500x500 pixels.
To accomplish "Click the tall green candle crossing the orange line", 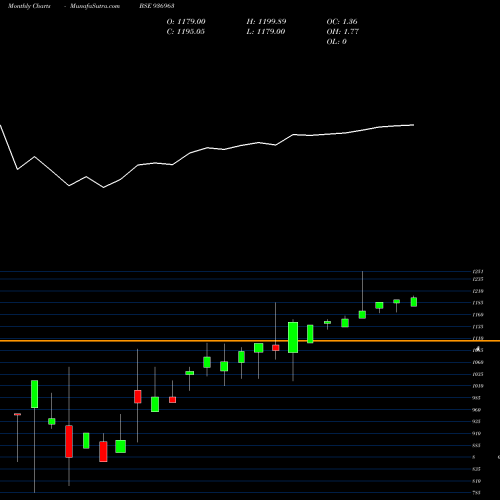I will (x=293, y=337).
